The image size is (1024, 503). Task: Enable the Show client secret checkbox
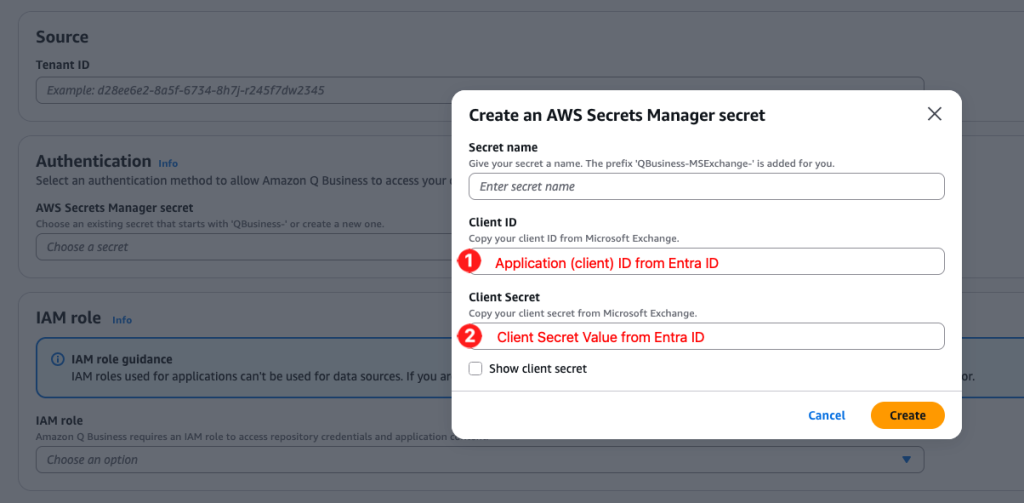tap(476, 369)
